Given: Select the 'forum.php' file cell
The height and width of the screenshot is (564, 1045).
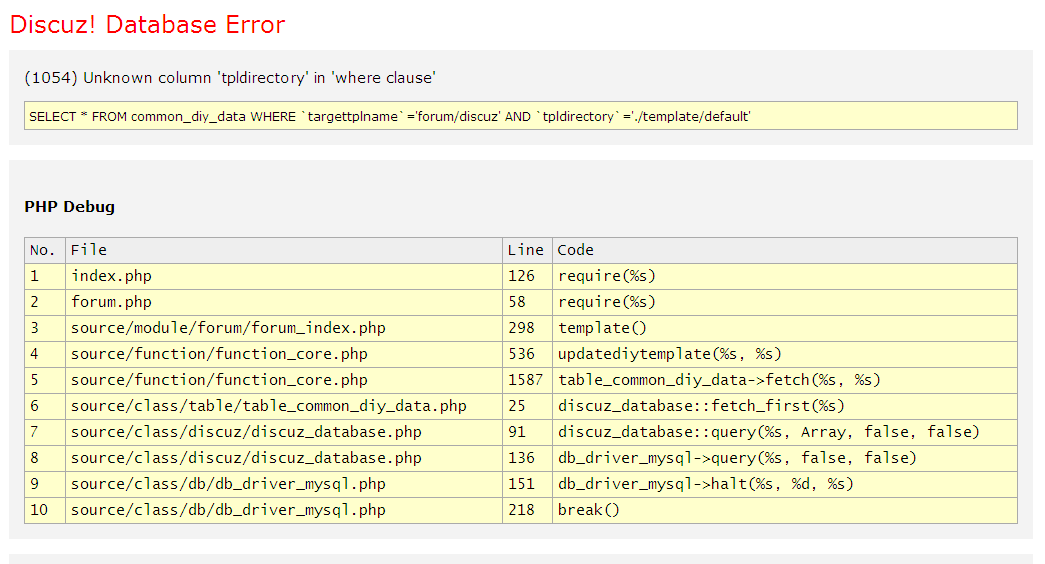Looking at the screenshot, I should pos(284,302).
